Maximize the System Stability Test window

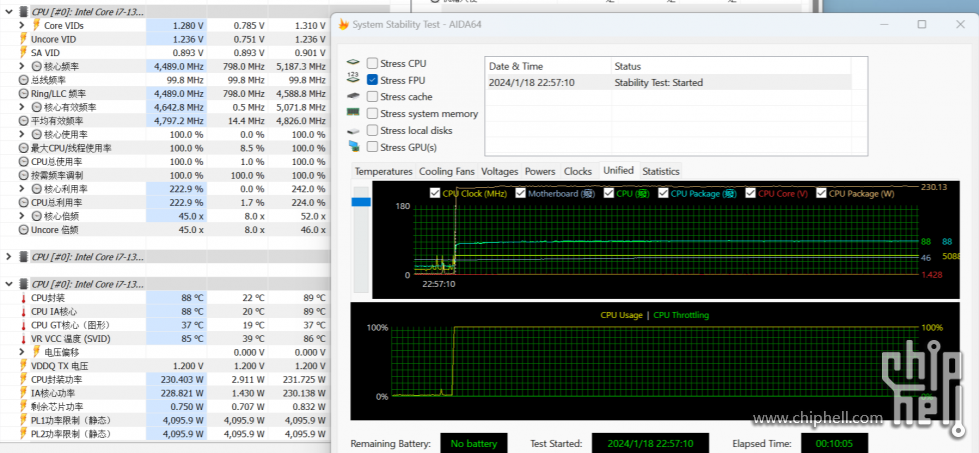pyautogui.click(x=922, y=24)
